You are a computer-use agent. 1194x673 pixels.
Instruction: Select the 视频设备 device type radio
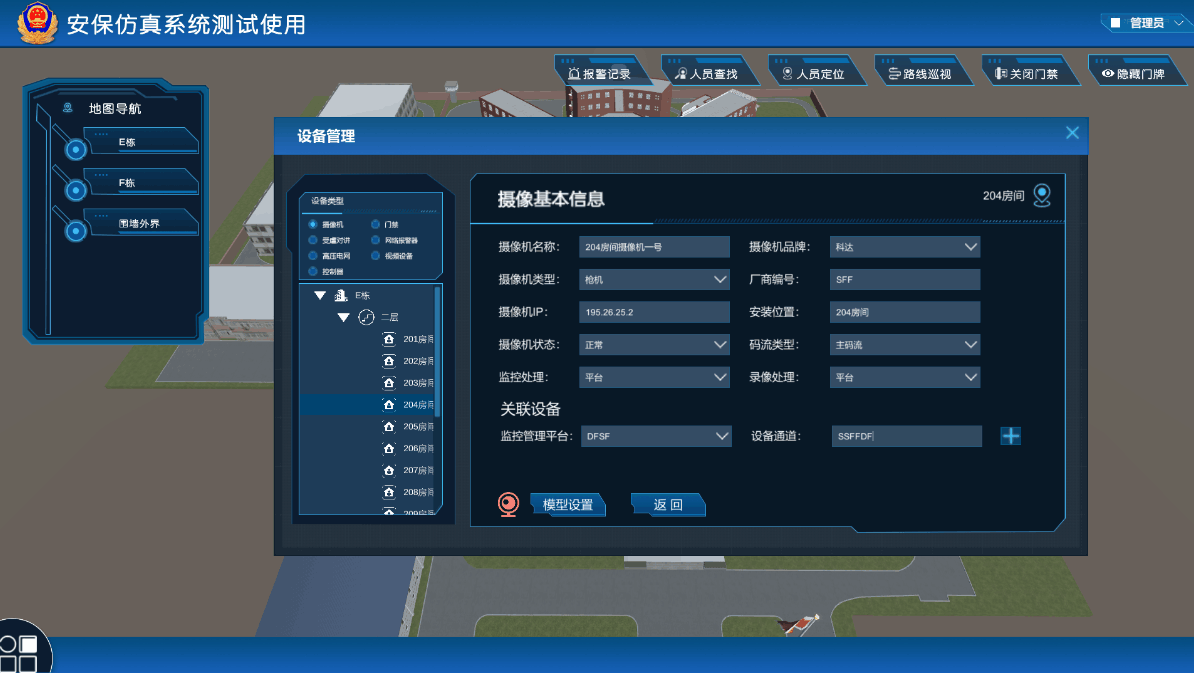375,256
